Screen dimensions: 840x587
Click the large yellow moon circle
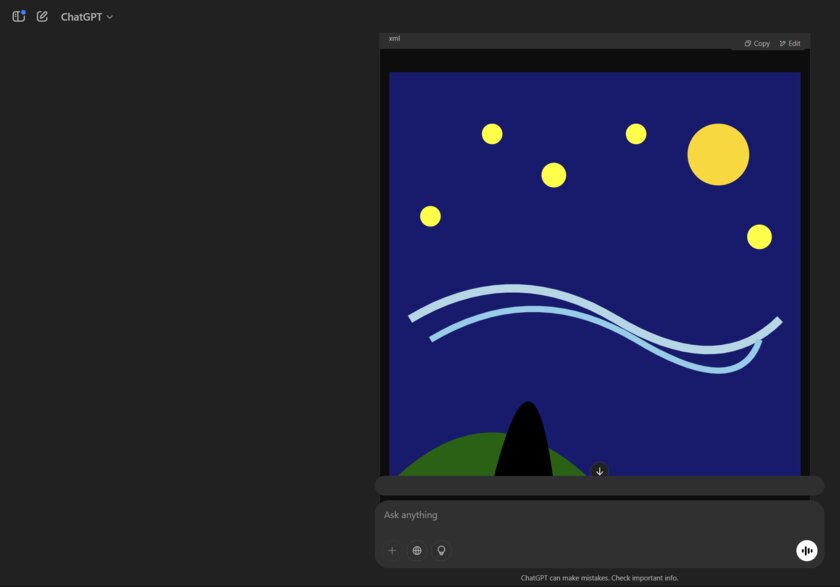click(x=718, y=155)
